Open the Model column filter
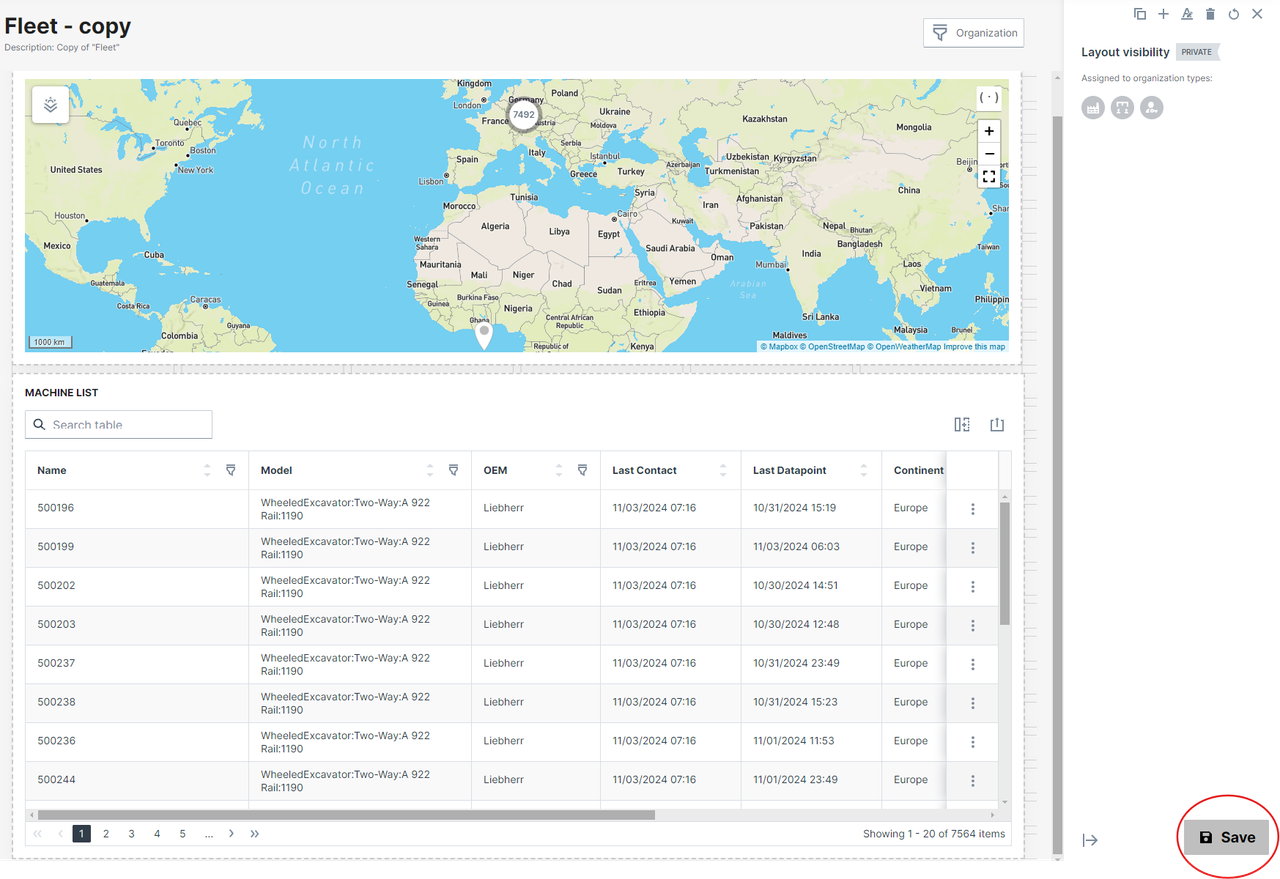 453,470
